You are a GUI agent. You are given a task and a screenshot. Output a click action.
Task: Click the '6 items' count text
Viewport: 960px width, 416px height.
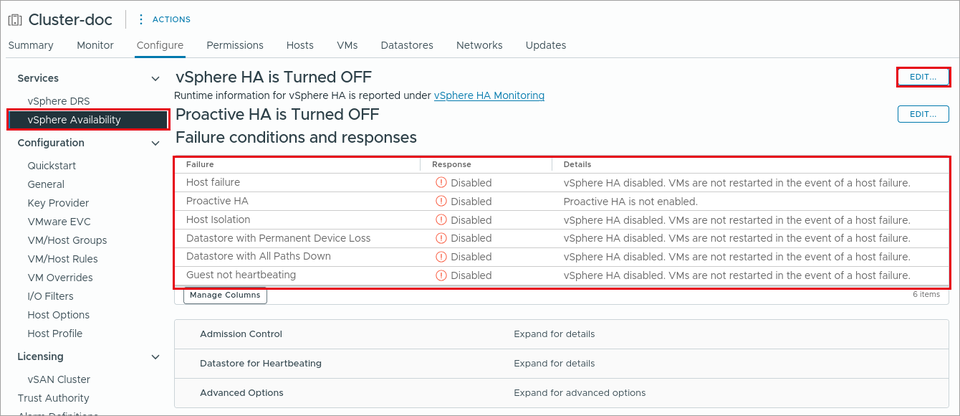[926, 295]
